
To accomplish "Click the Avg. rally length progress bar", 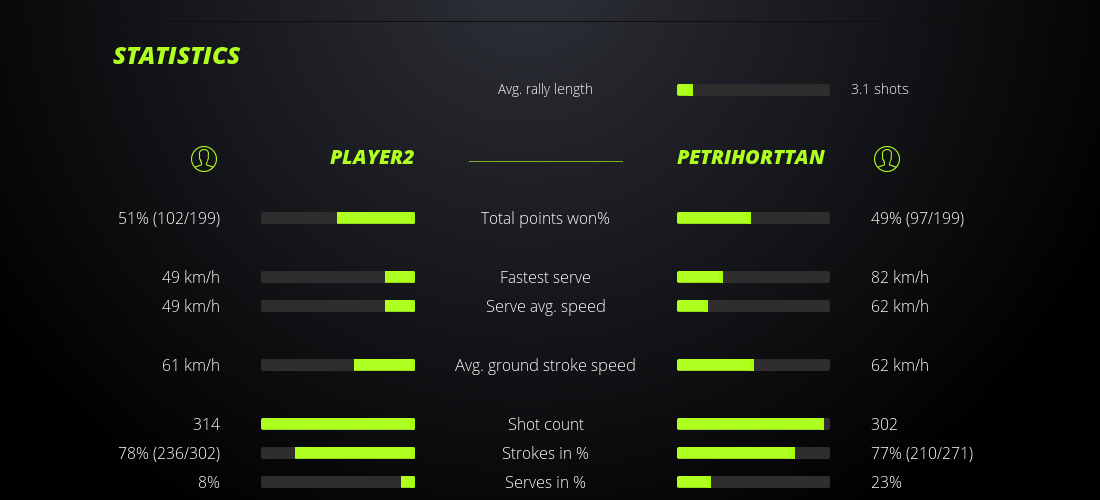I will tap(753, 90).
